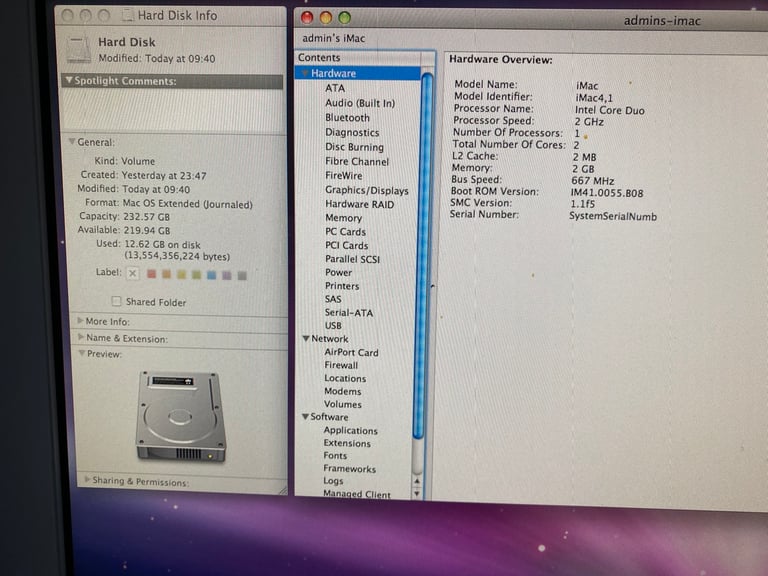Image resolution: width=768 pixels, height=576 pixels.
Task: Click the Contents list blue scrollbar thumb
Action: click(422, 255)
